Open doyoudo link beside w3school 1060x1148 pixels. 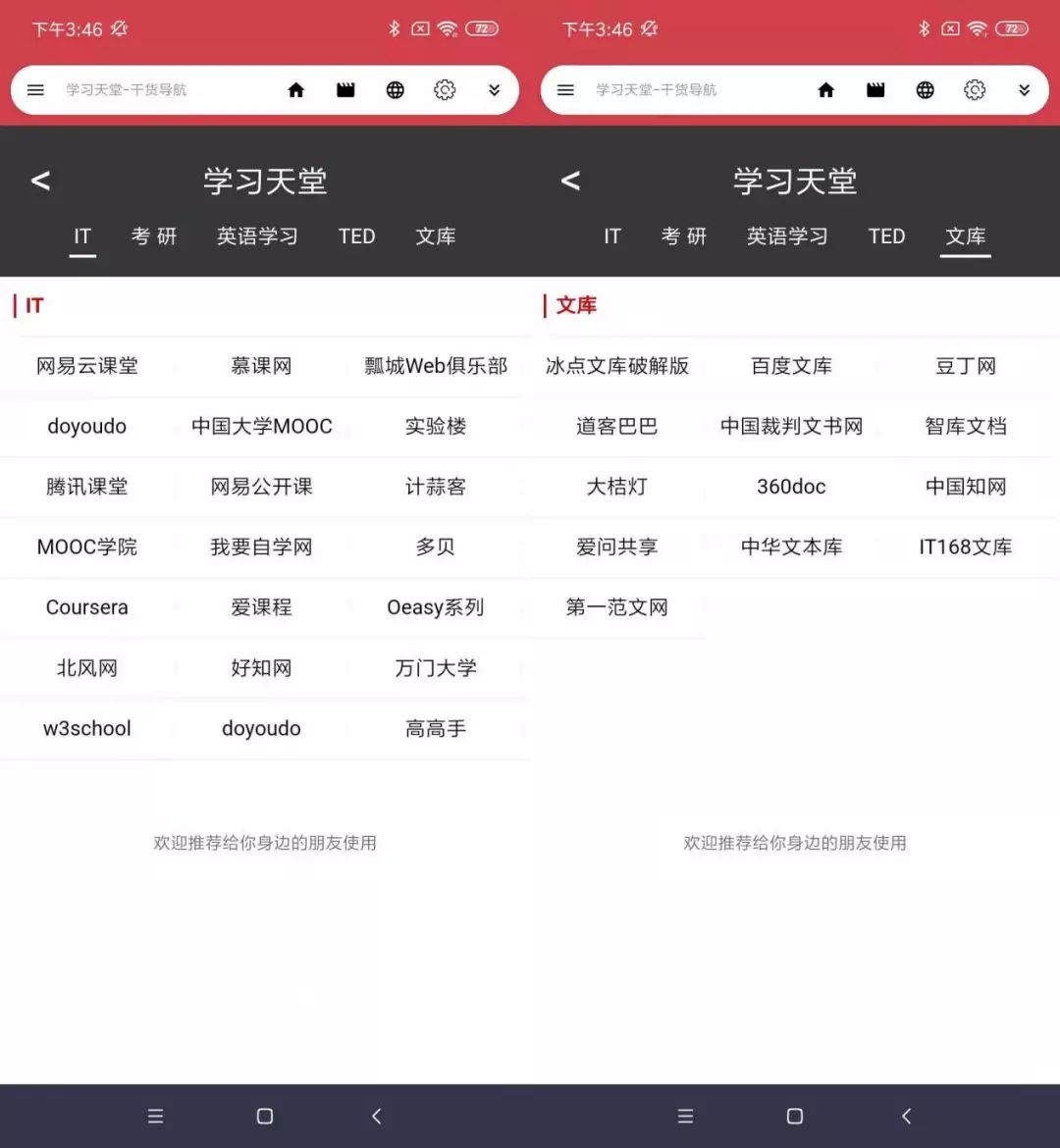tap(261, 728)
